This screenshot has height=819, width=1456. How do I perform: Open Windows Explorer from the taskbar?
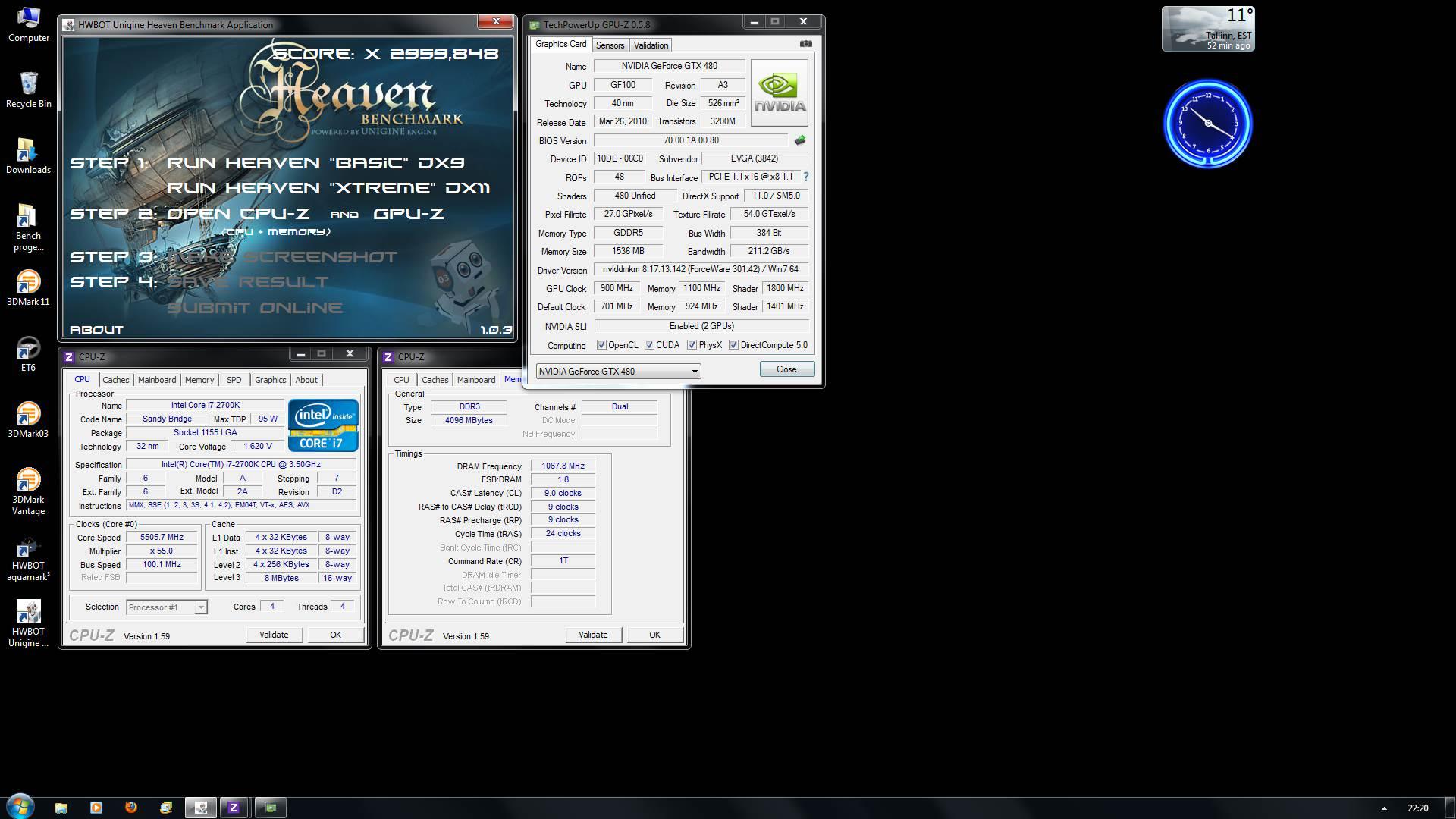61,808
